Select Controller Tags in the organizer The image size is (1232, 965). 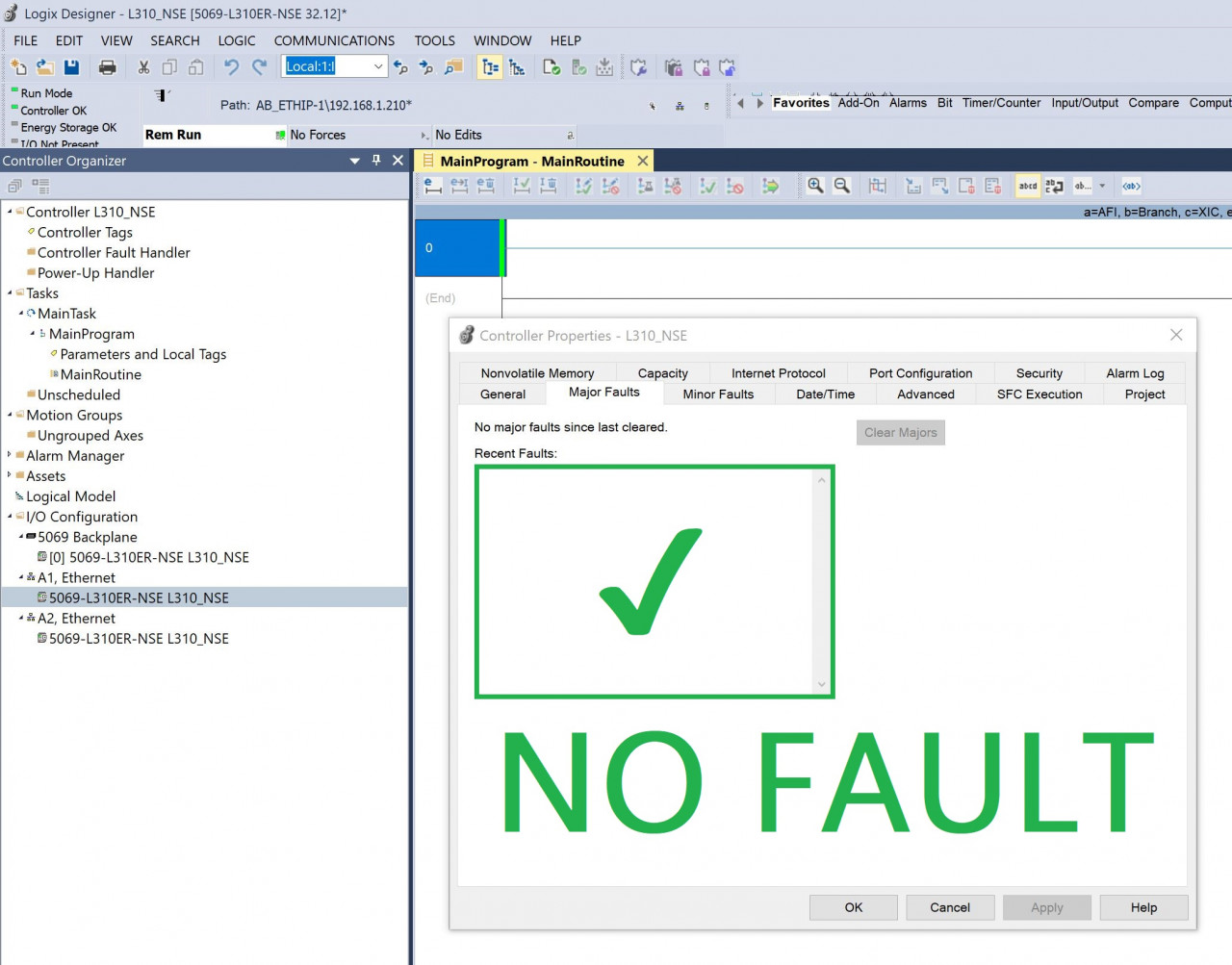click(x=85, y=232)
